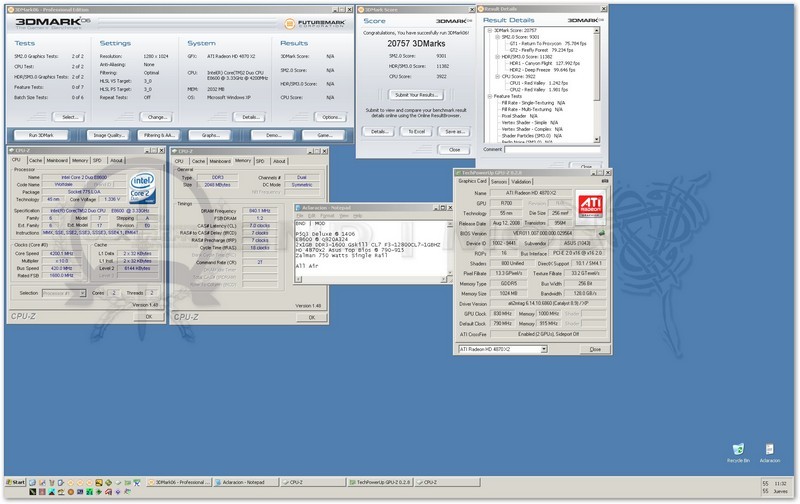
Task: Click the DRAM Frequency 840.1 MHz value
Action: click(260, 211)
